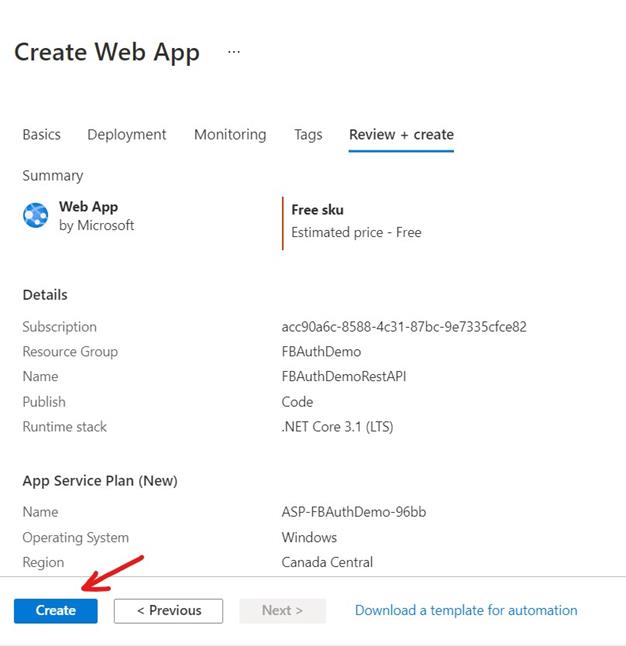
Task: Open the ellipsis menu beside Create Web App
Action: (x=234, y=52)
